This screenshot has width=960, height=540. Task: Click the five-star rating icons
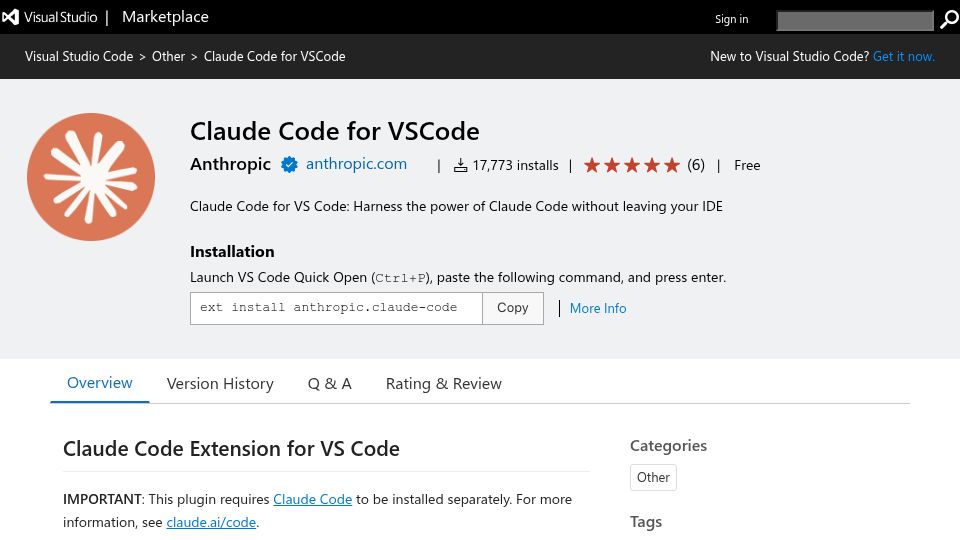[632, 165]
